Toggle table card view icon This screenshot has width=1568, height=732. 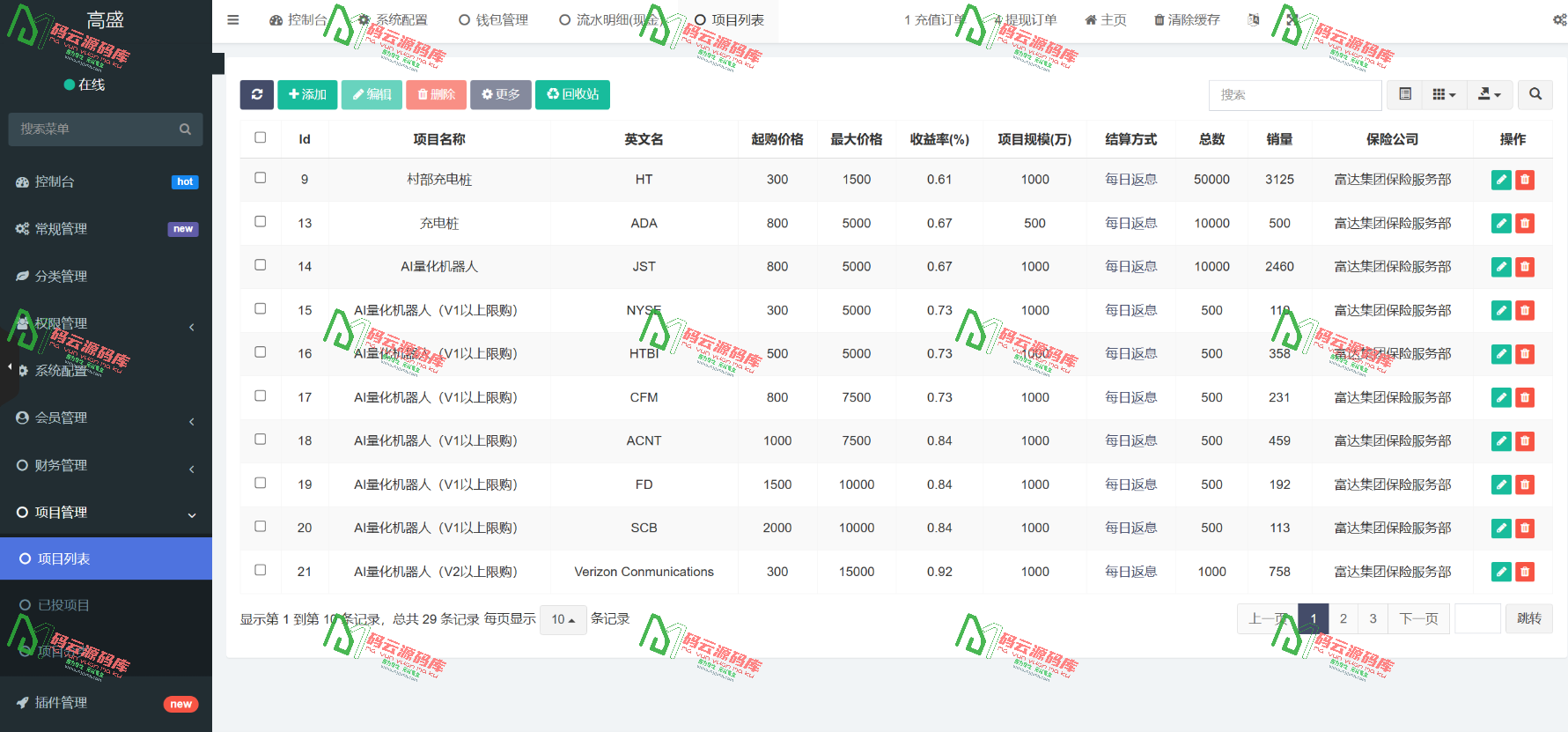(x=1405, y=94)
